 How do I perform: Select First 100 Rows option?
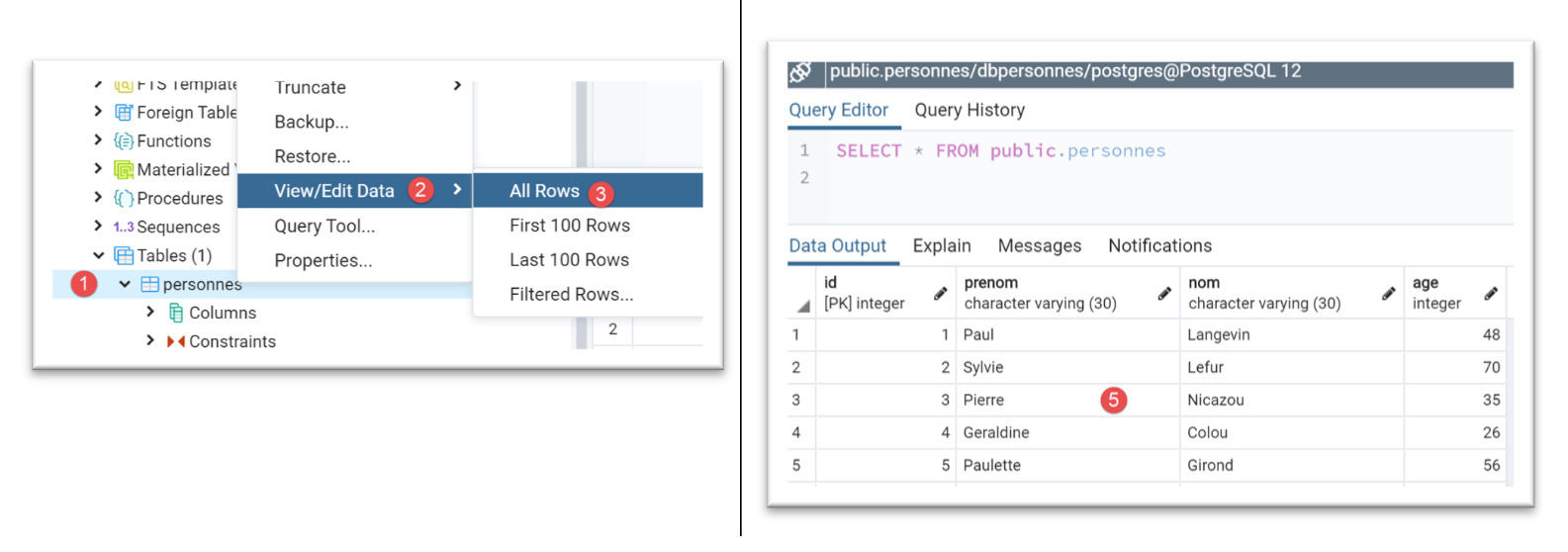570,226
